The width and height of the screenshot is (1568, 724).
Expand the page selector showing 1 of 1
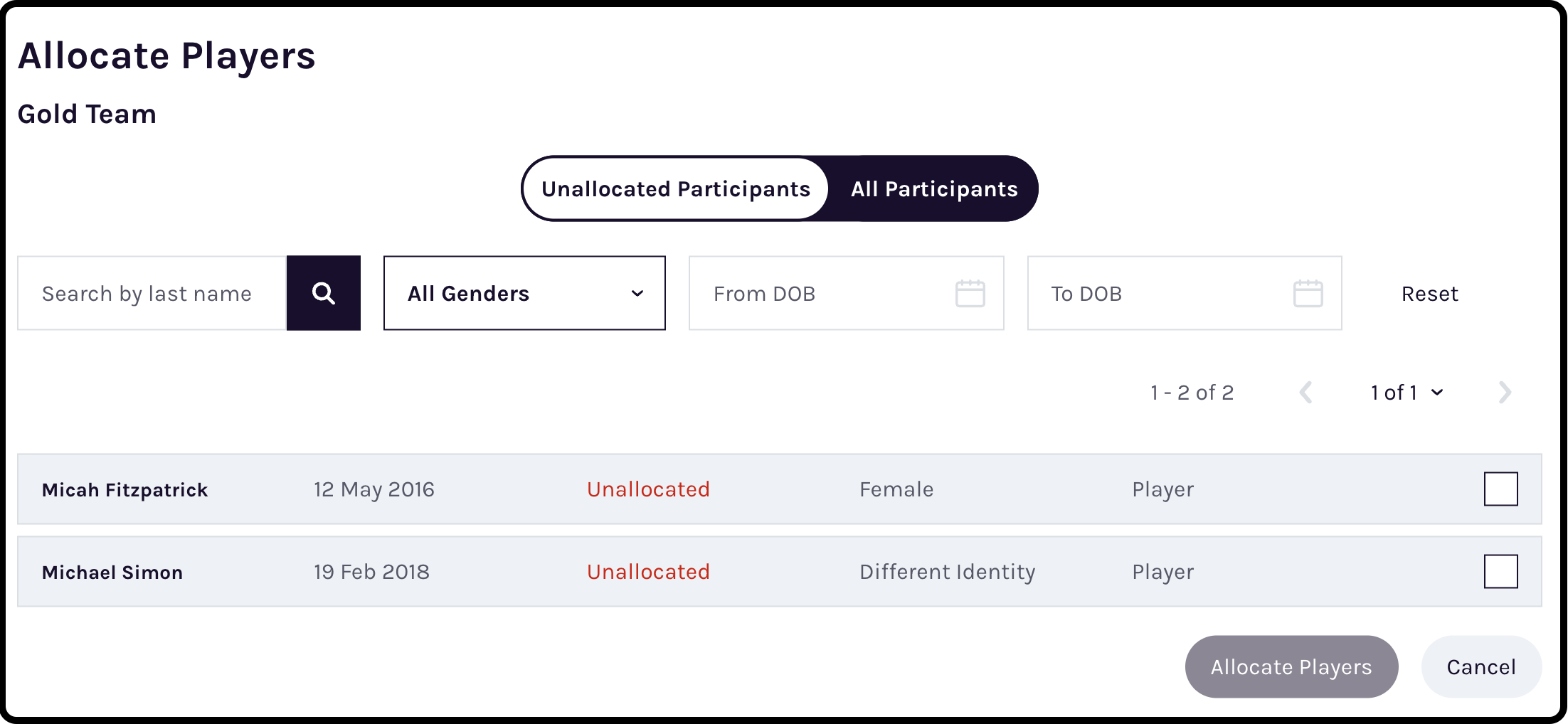tap(1407, 392)
